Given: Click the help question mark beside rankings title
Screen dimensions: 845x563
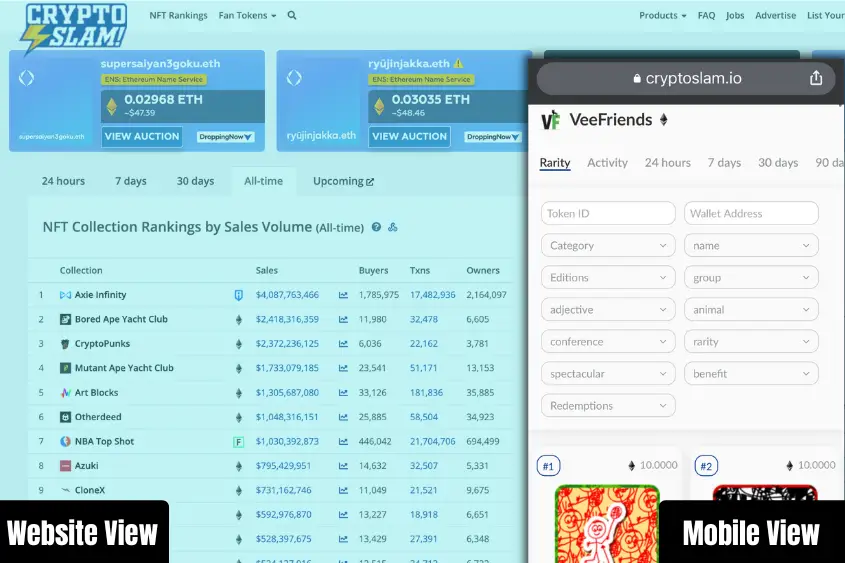Looking at the screenshot, I should [376, 227].
